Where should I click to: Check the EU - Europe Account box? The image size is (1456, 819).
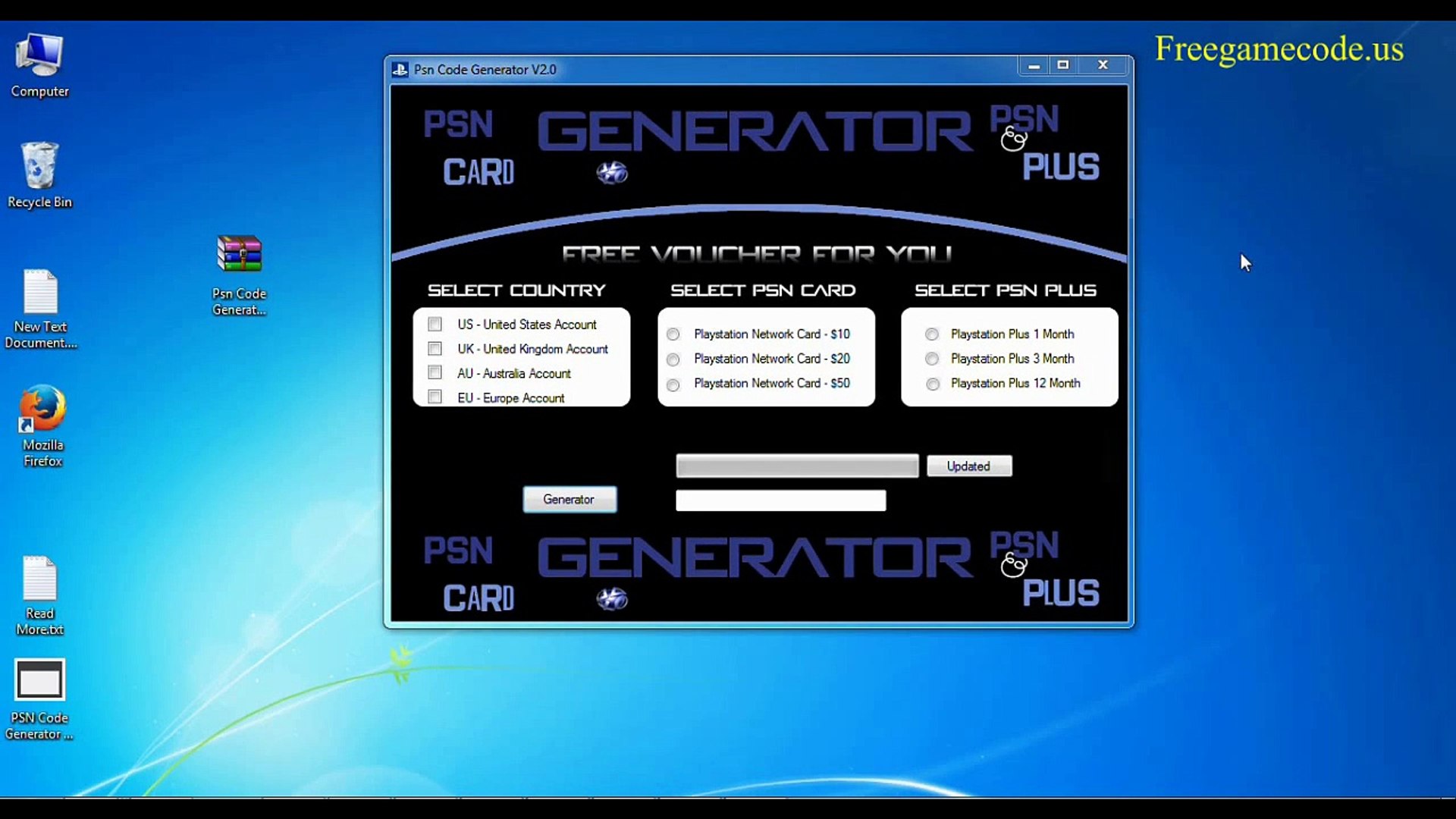tap(435, 397)
